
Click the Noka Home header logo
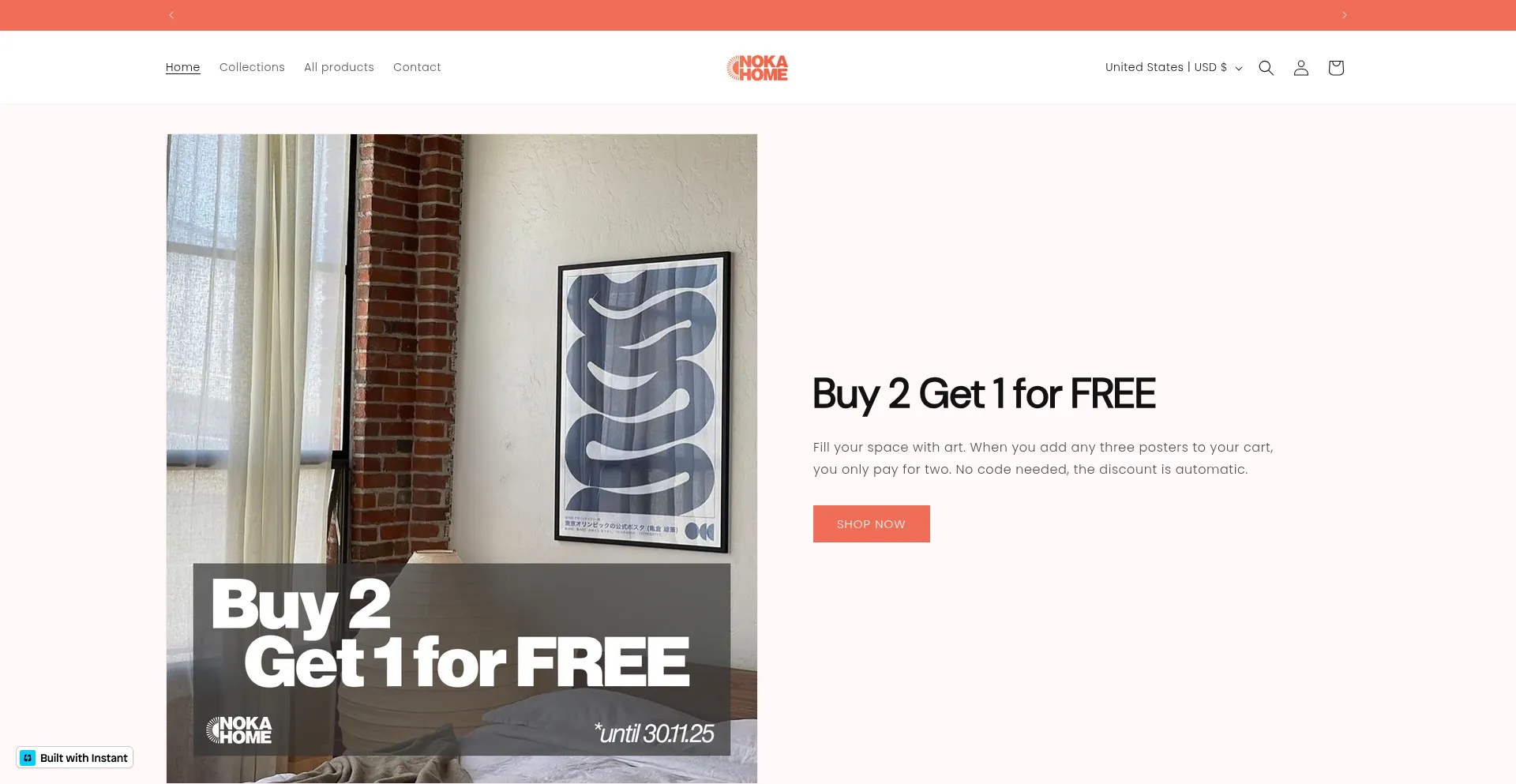coord(757,68)
